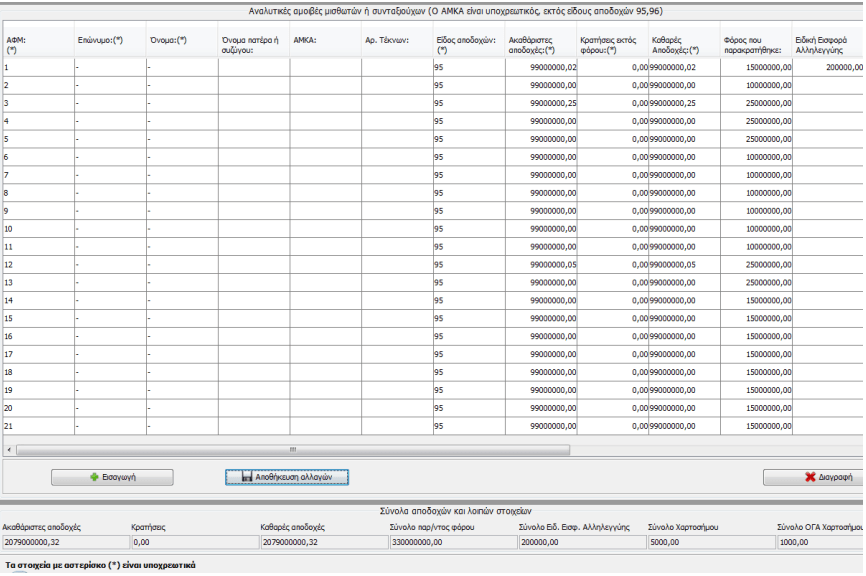
Task: Click row 1 net earnings cell 99000000,02
Action: point(685,67)
